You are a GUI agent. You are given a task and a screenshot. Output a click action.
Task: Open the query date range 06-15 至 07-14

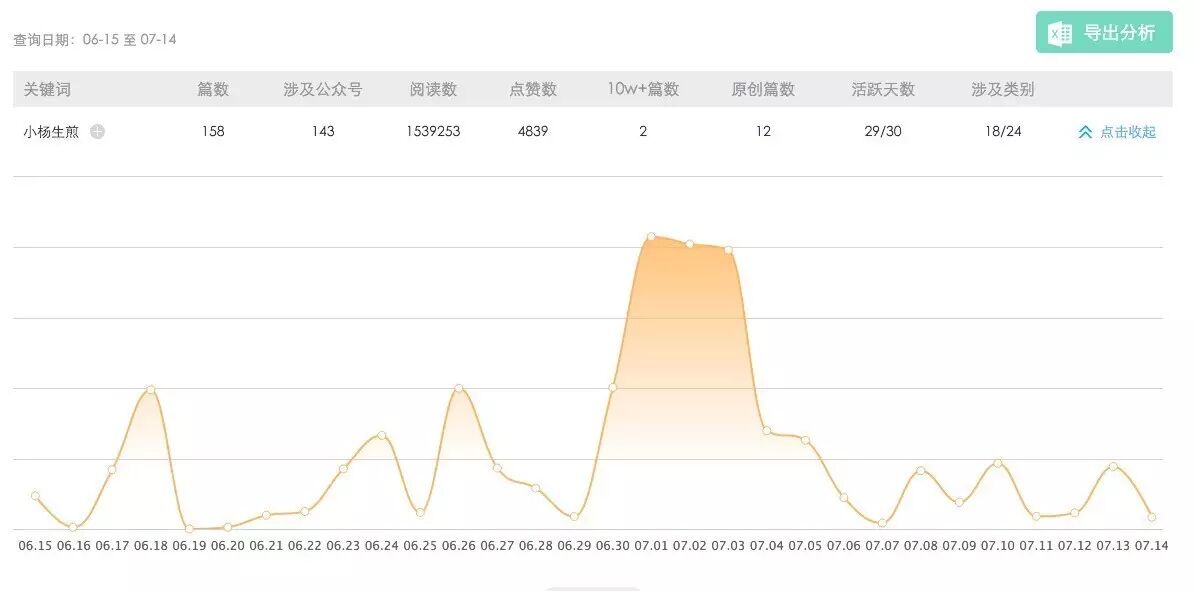coord(95,40)
